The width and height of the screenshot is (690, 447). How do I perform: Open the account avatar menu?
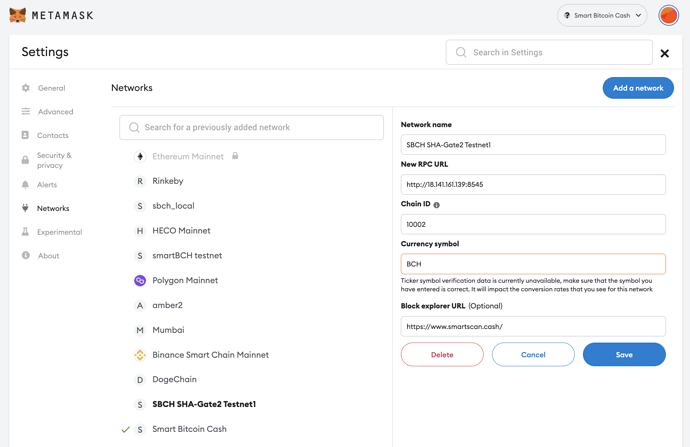(668, 15)
